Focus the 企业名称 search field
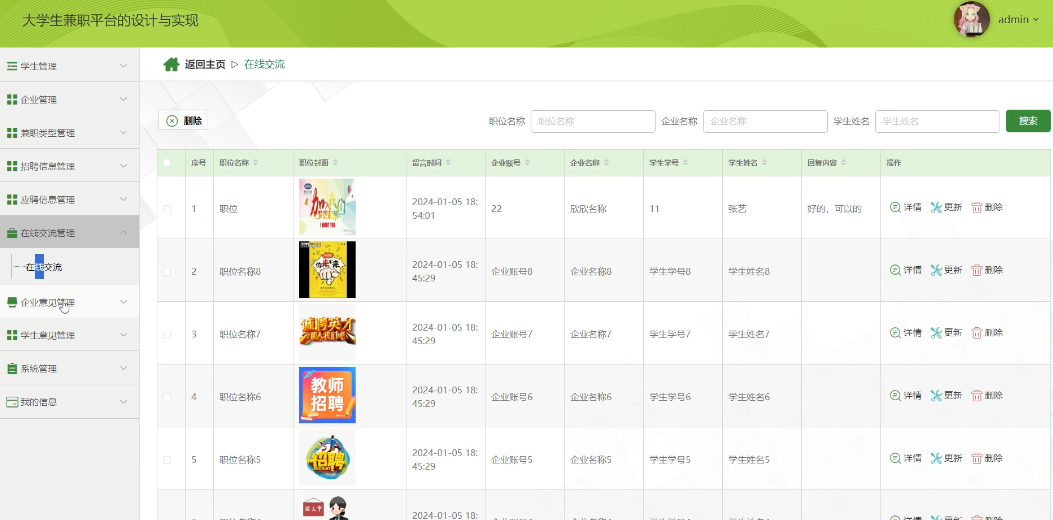Image resolution: width=1053 pixels, height=520 pixels. point(765,122)
